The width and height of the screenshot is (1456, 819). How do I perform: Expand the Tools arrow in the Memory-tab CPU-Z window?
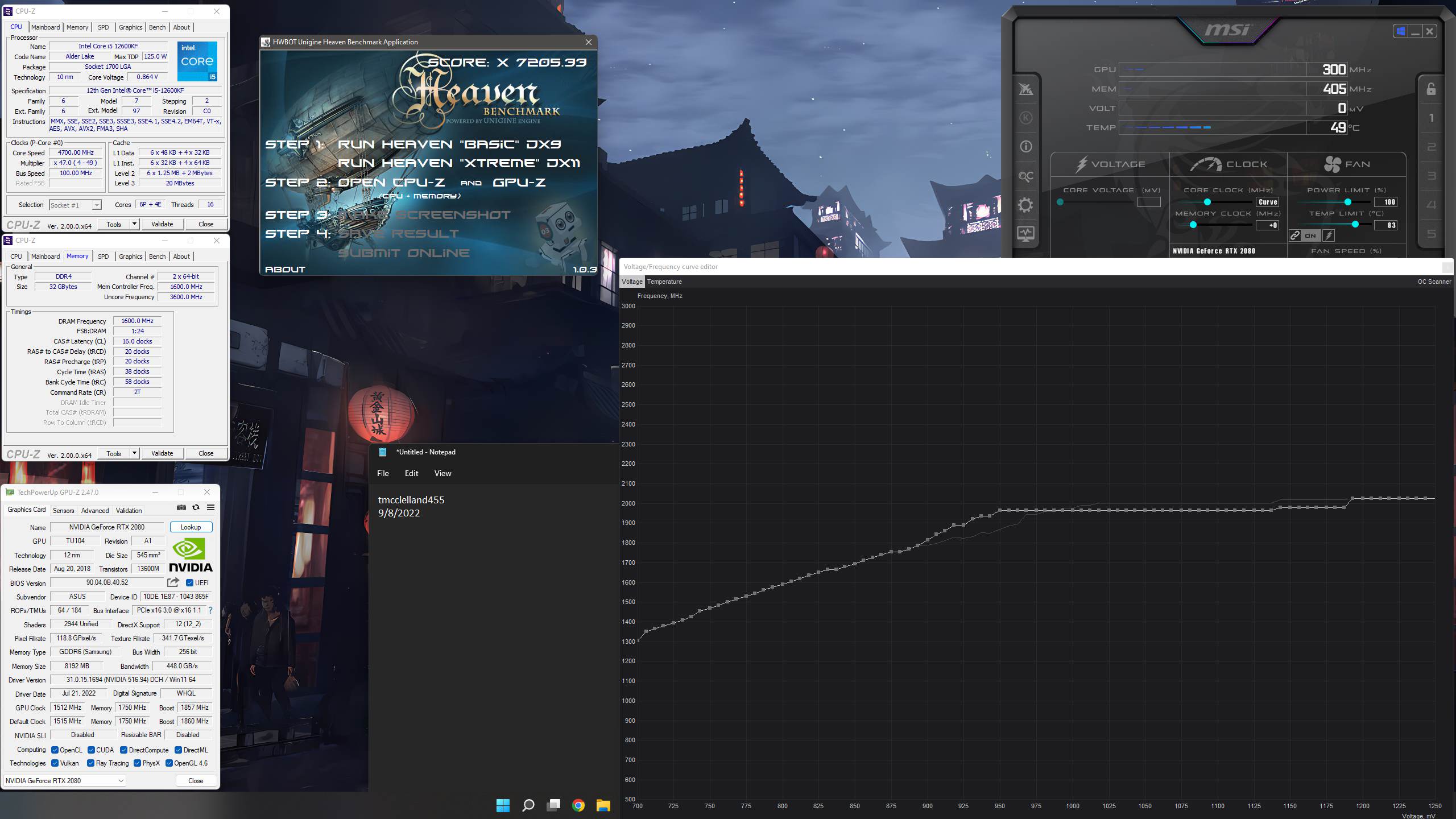coord(135,453)
